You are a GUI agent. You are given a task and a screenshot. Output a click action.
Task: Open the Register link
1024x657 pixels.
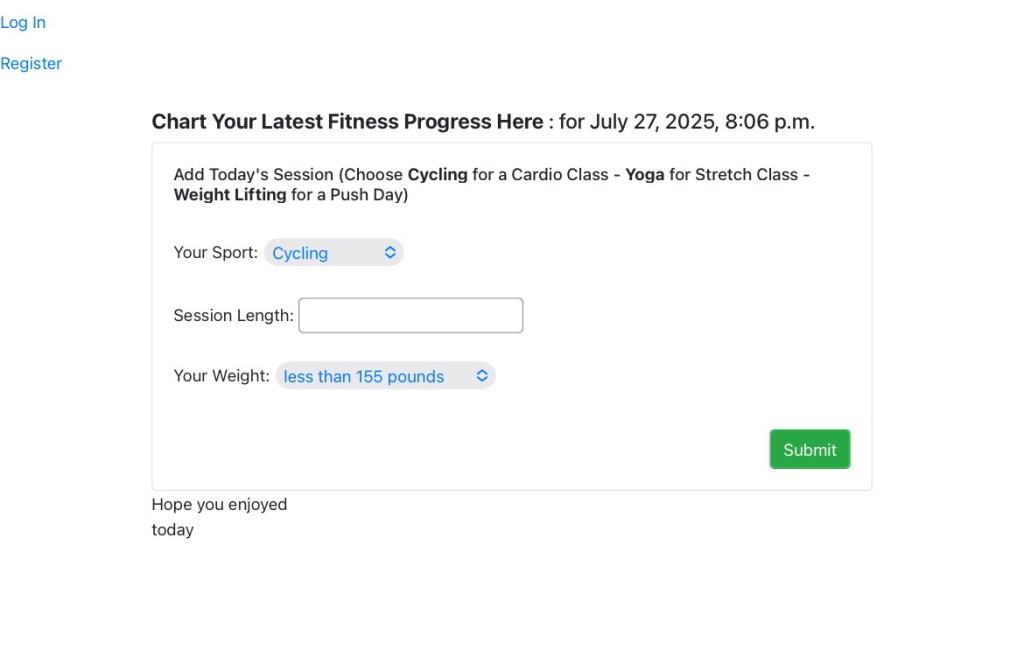click(31, 63)
